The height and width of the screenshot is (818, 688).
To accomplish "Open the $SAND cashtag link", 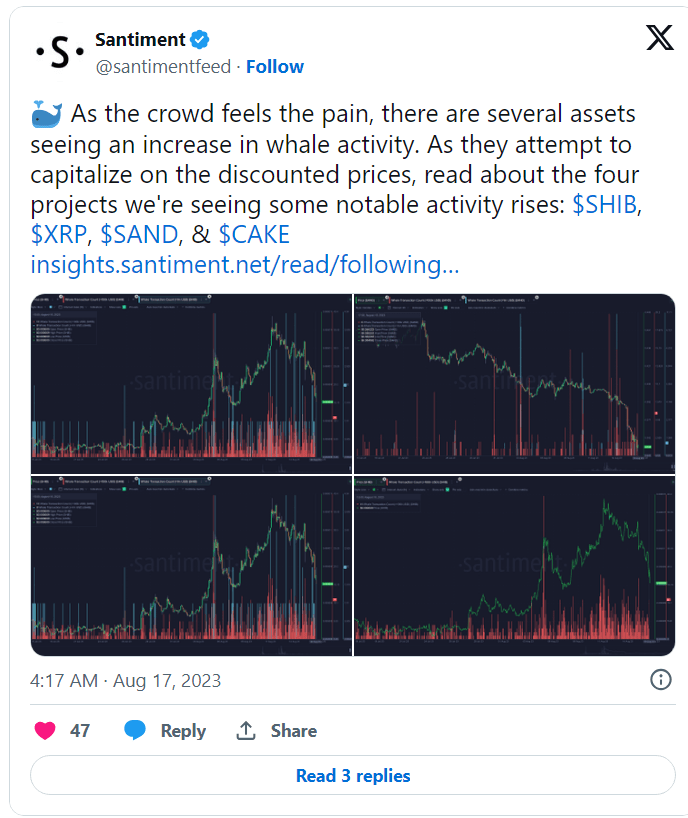I will point(139,234).
